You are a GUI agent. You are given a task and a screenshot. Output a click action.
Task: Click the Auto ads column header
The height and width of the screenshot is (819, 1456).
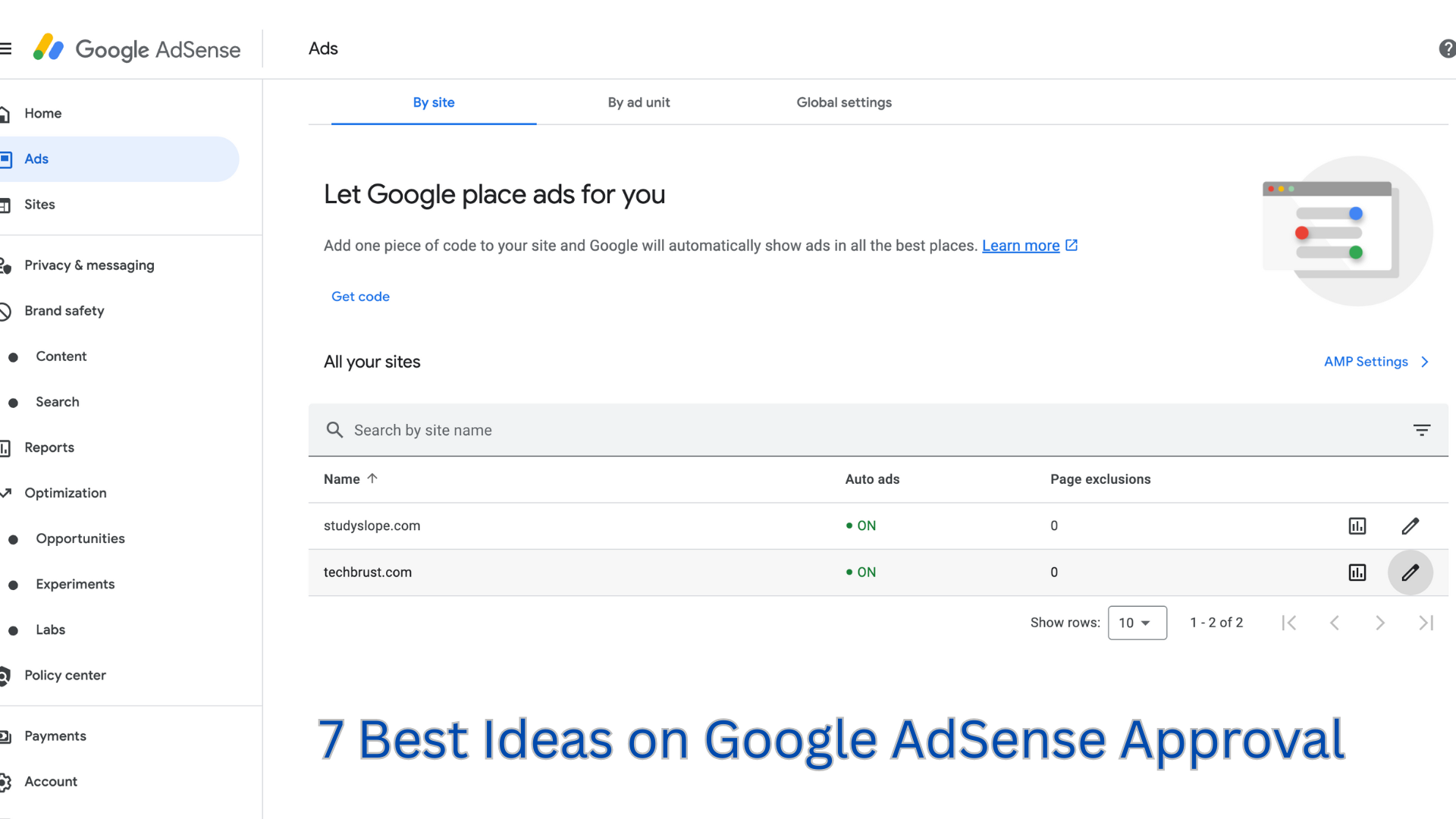coord(872,479)
